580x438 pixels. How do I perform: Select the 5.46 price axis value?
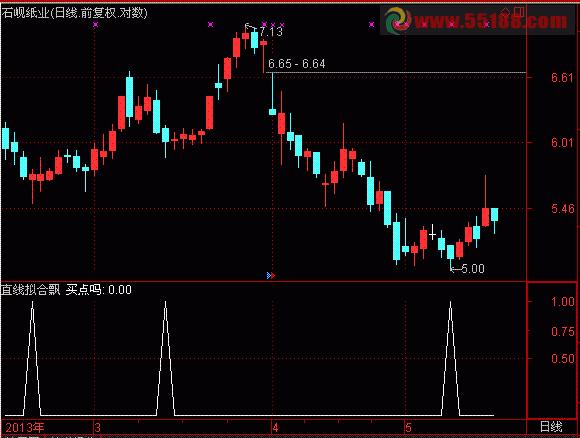point(562,209)
